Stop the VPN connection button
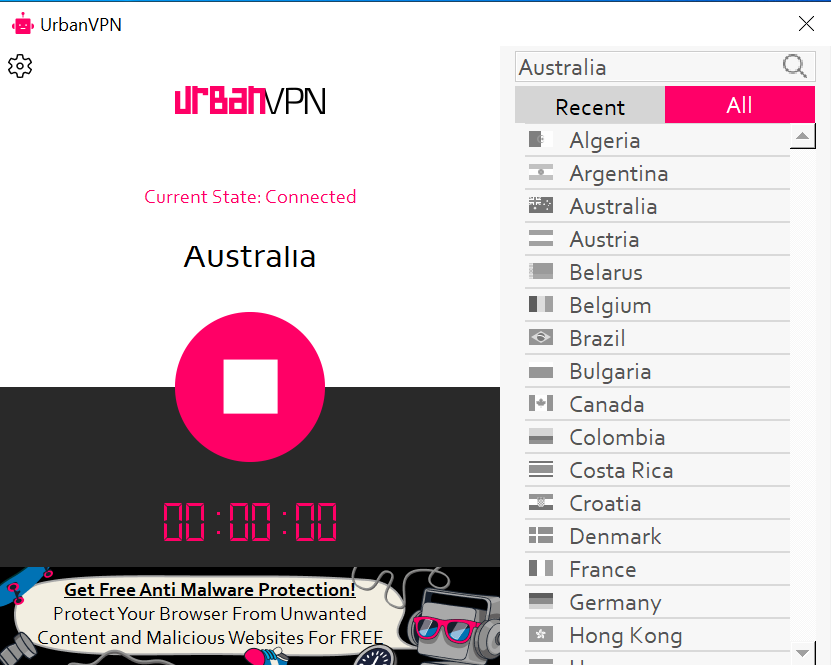 250,387
